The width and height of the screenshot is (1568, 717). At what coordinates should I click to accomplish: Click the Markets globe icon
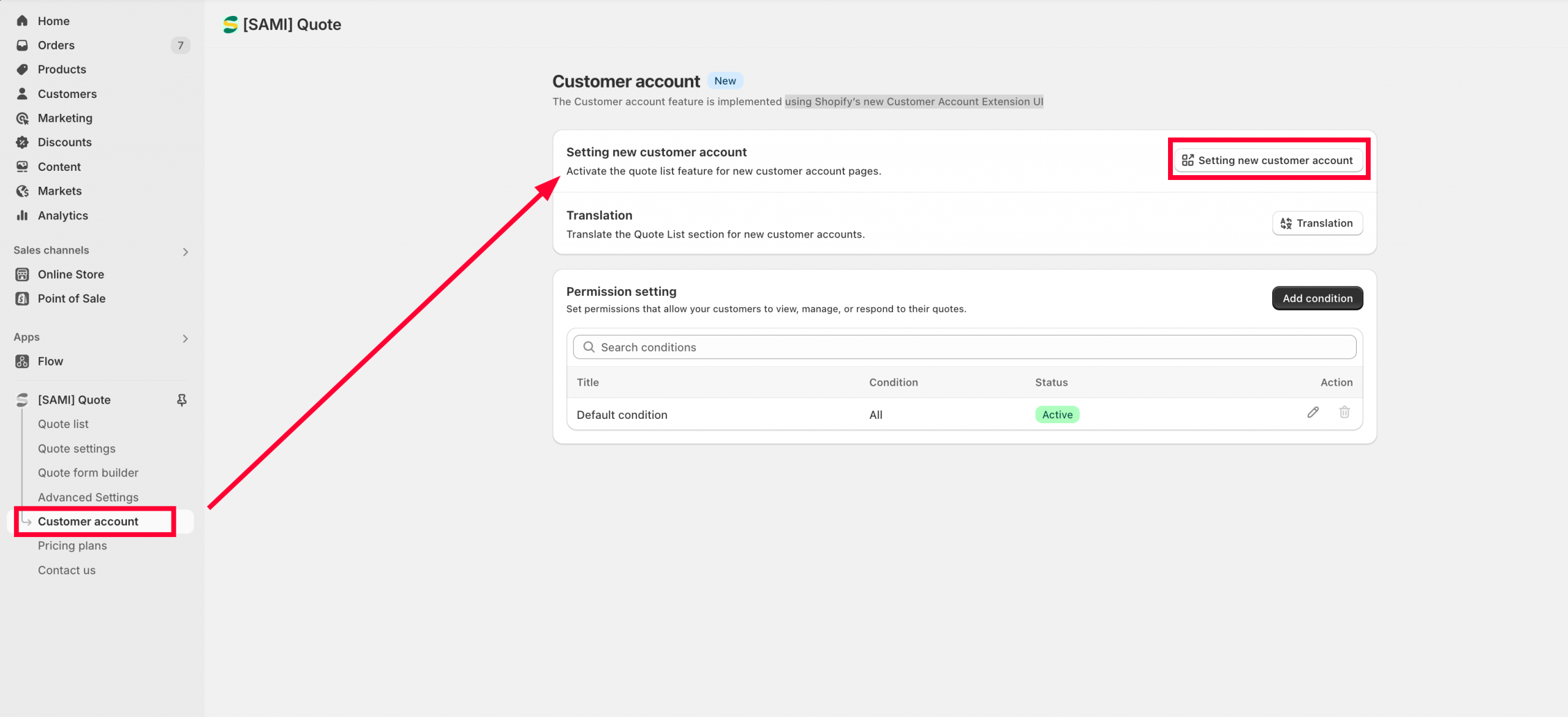point(22,191)
